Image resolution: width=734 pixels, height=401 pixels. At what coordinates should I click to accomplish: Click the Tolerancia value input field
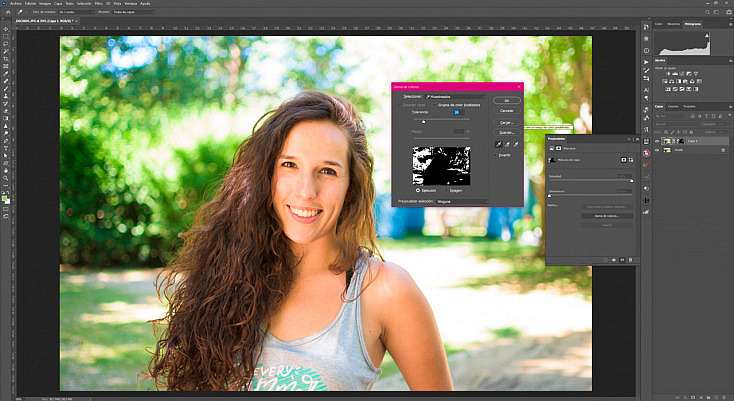click(x=459, y=112)
